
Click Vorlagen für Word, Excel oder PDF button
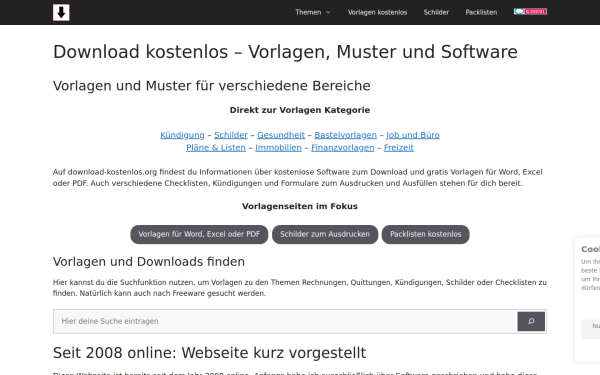coord(199,234)
